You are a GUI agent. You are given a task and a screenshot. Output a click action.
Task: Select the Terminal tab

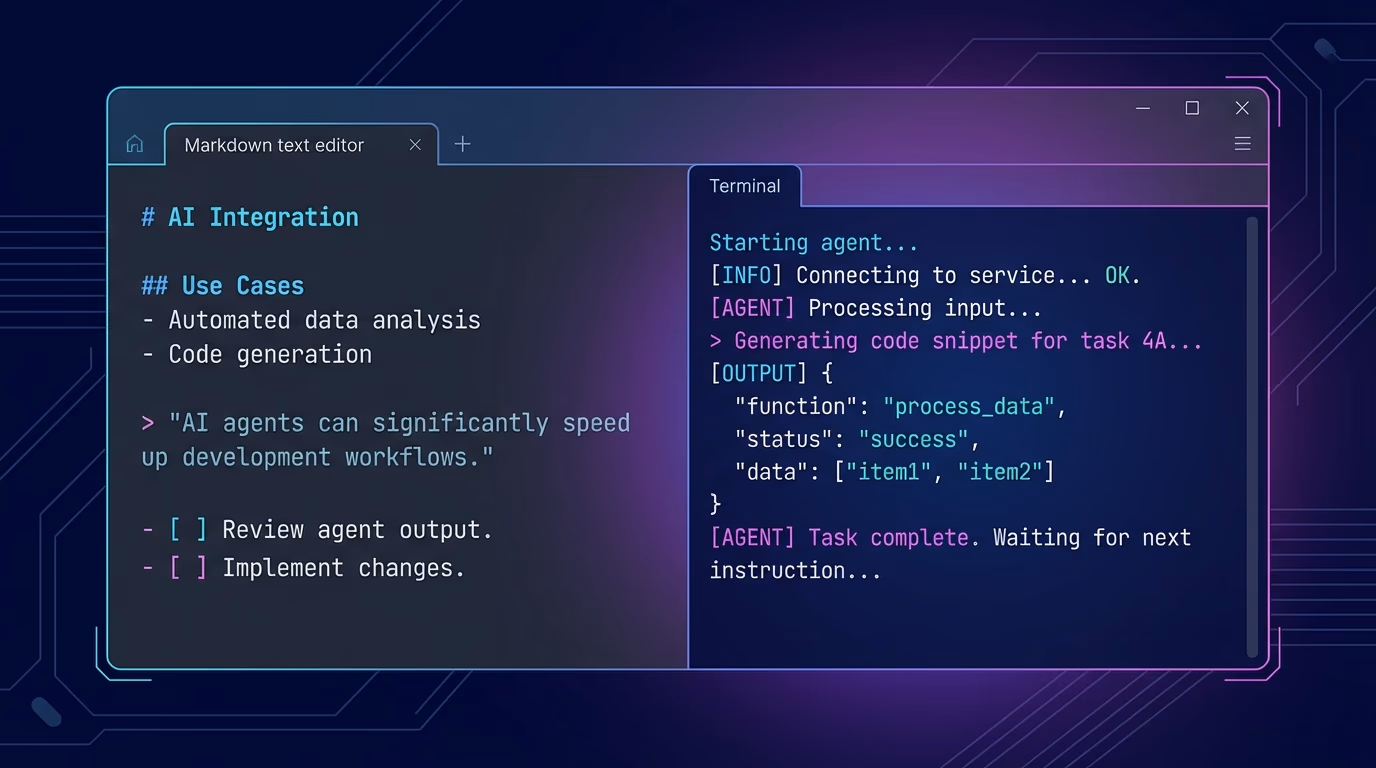[744, 186]
